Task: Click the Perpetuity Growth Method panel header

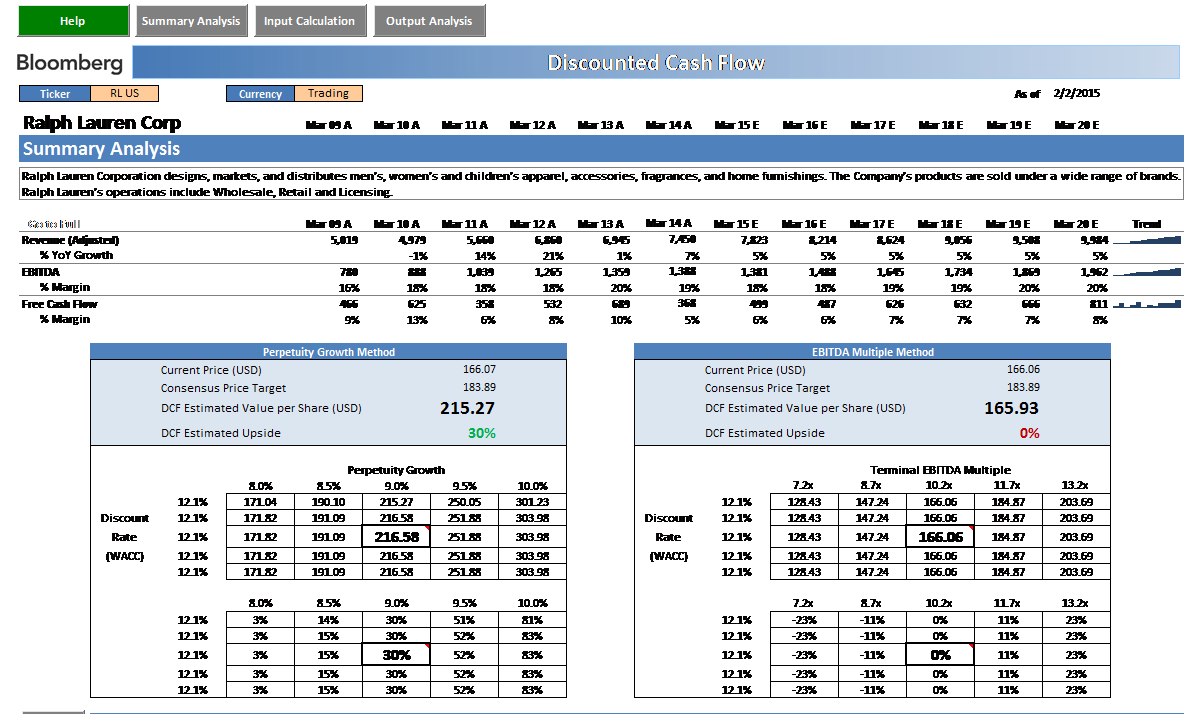Action: (329, 351)
